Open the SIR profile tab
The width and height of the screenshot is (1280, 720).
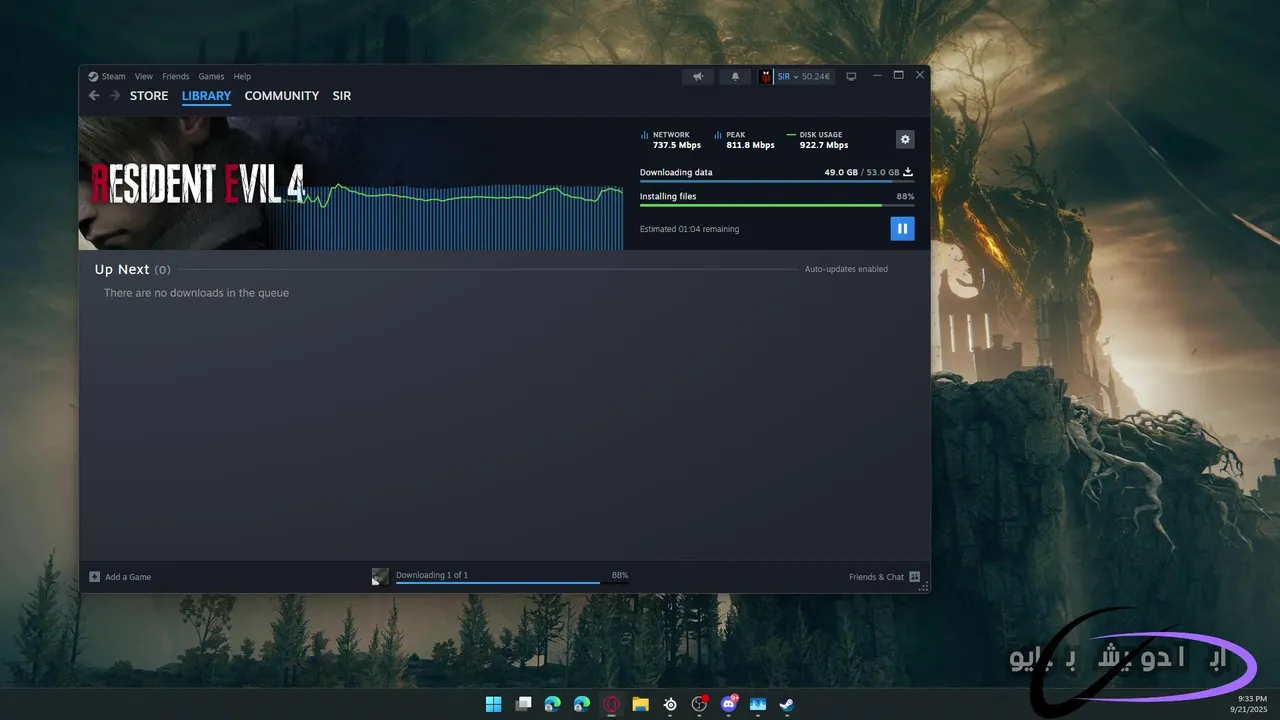pyautogui.click(x=342, y=96)
